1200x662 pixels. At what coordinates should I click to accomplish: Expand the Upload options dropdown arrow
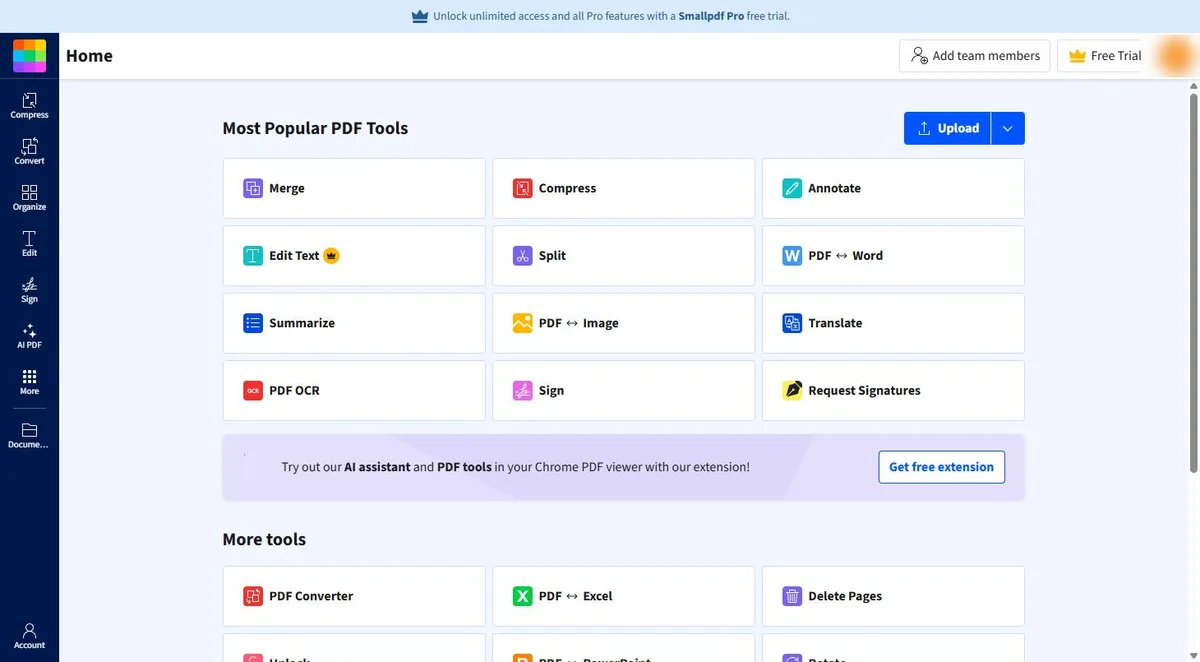click(1008, 128)
